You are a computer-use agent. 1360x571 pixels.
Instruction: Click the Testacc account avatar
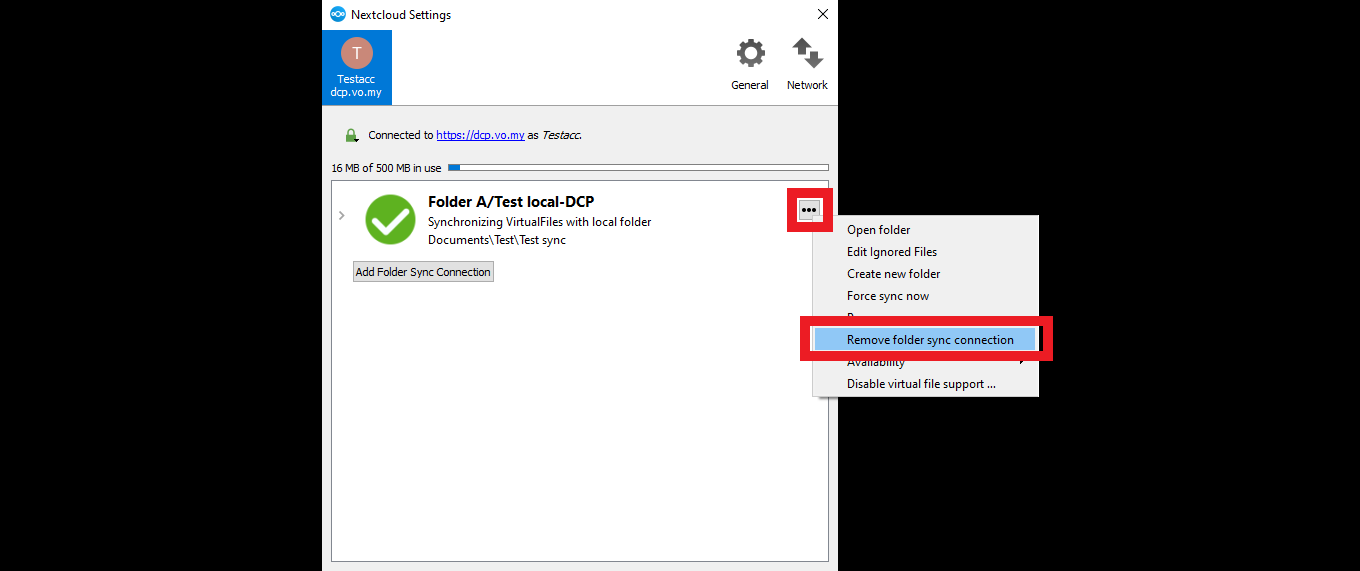pyautogui.click(x=356, y=53)
